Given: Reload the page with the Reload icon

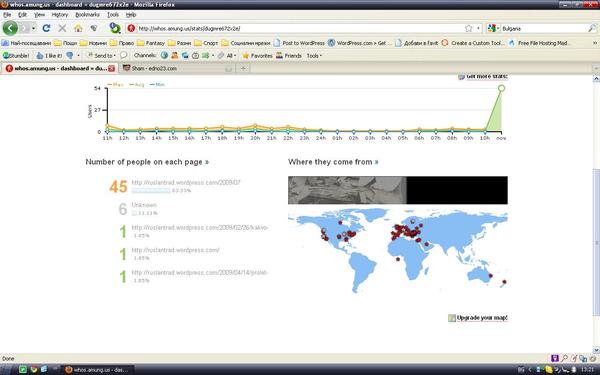Looking at the screenshot, I should 46,28.
